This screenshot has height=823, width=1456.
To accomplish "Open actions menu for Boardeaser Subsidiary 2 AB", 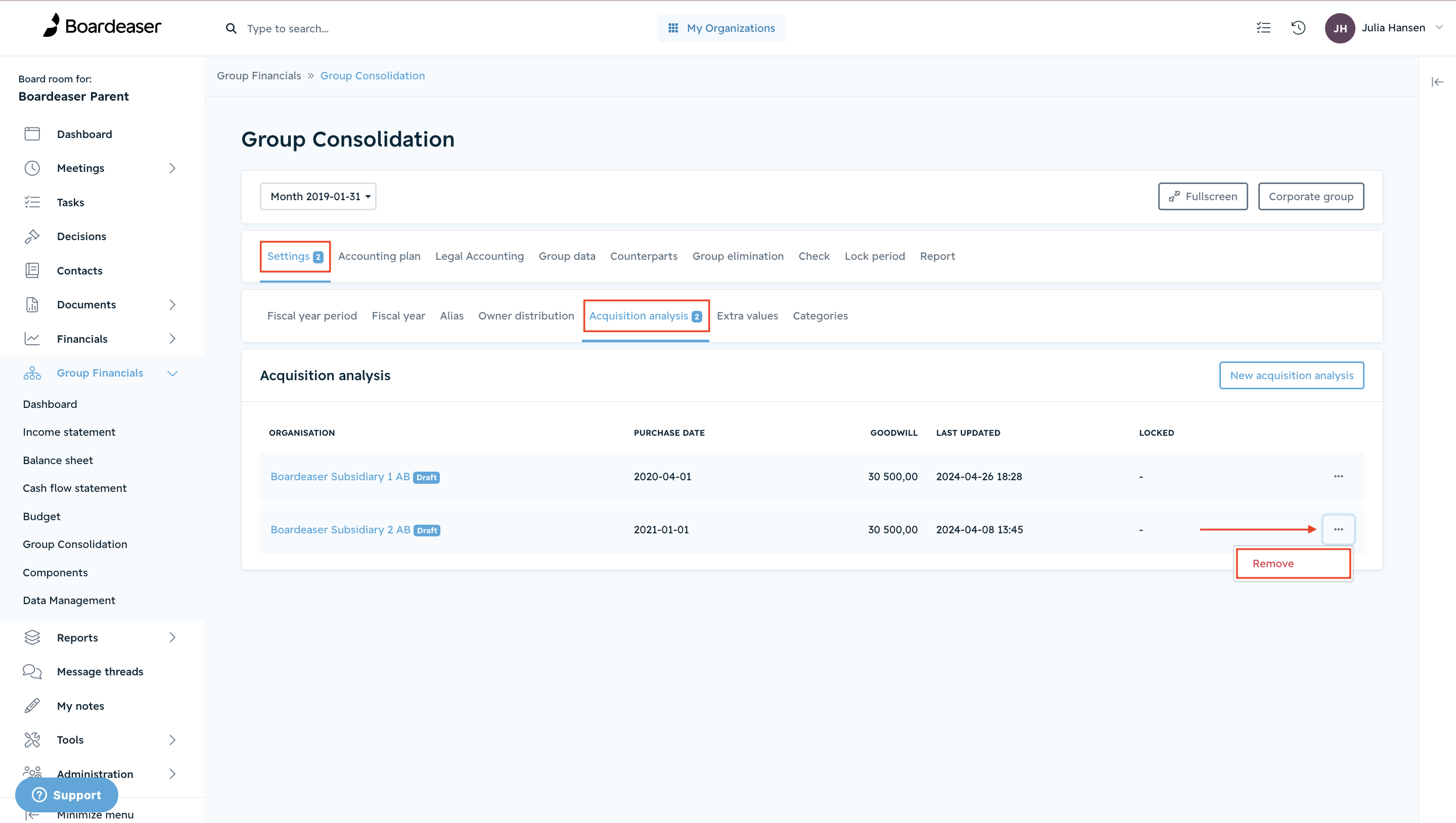I will [x=1338, y=530].
